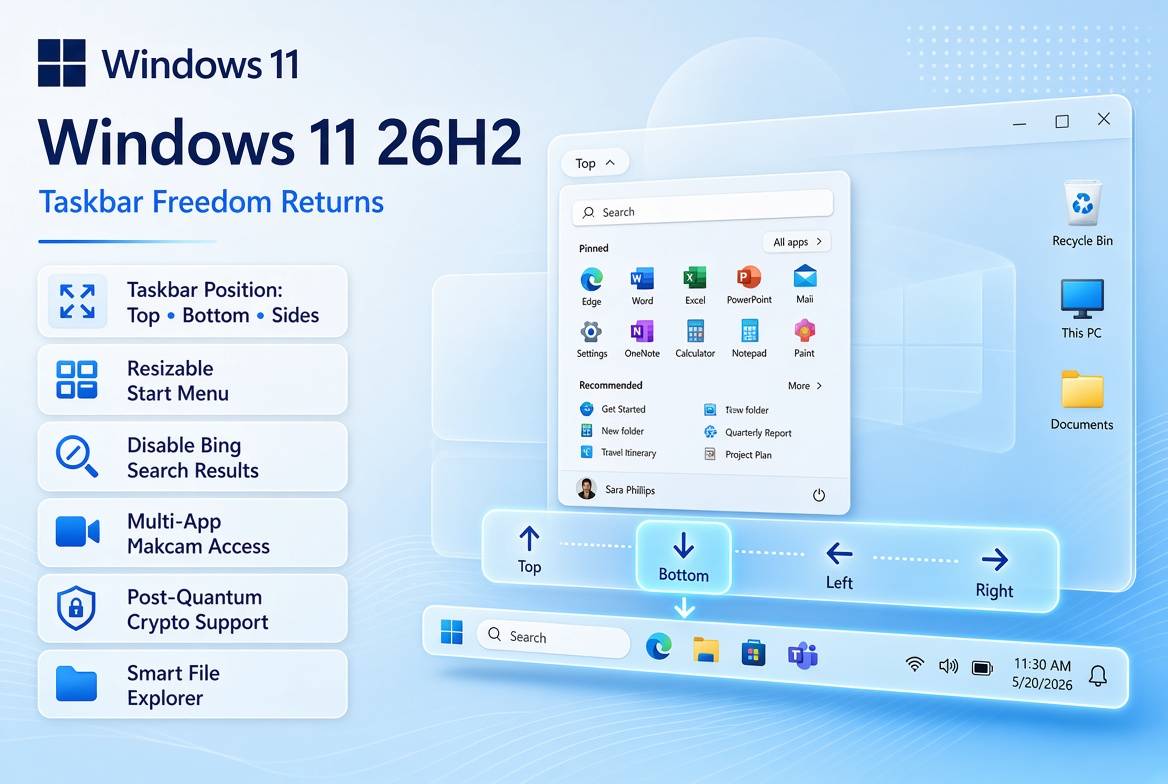Open the Documents folder on the desktop
Image resolution: width=1168 pixels, height=784 pixels.
1082,400
